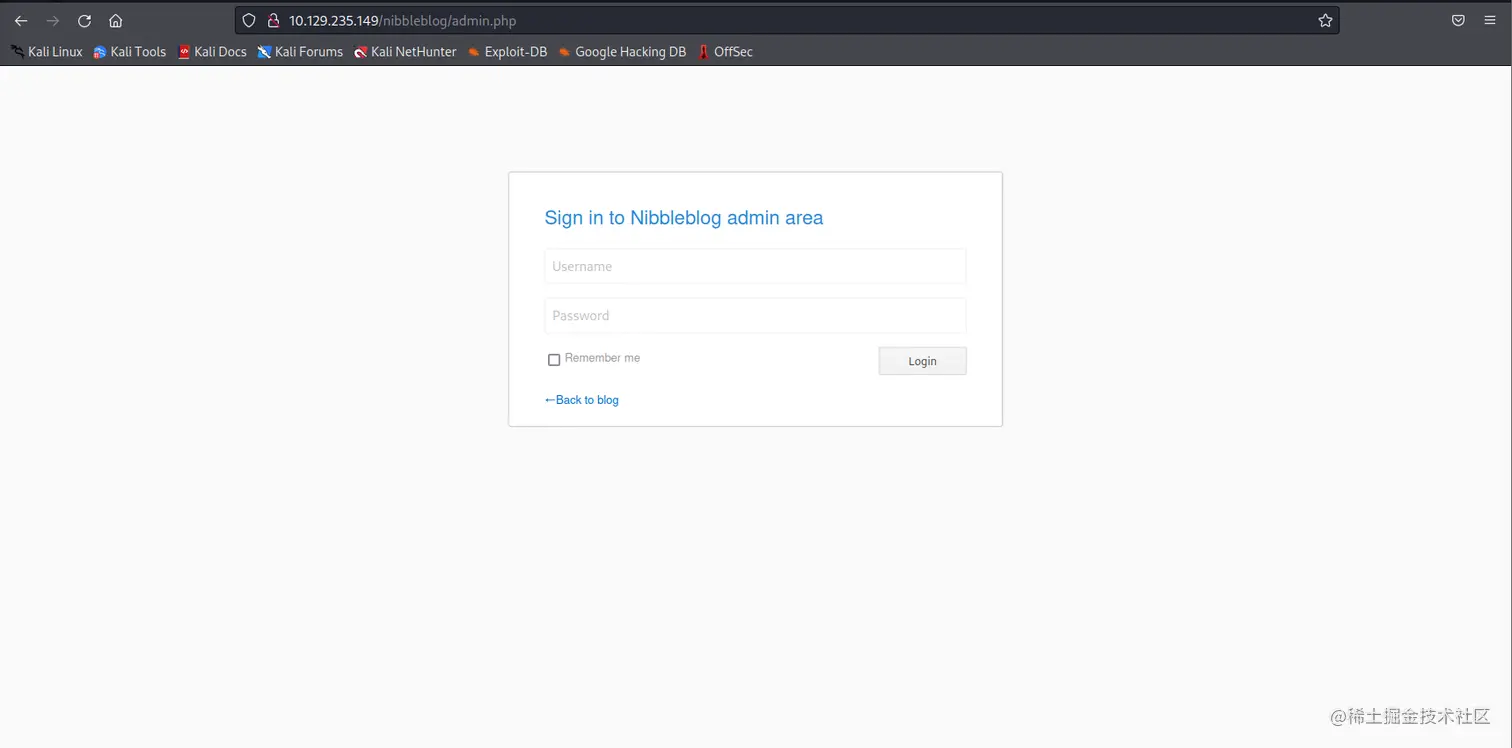
Task: Open Kali Linux bookmark
Action: [47, 52]
